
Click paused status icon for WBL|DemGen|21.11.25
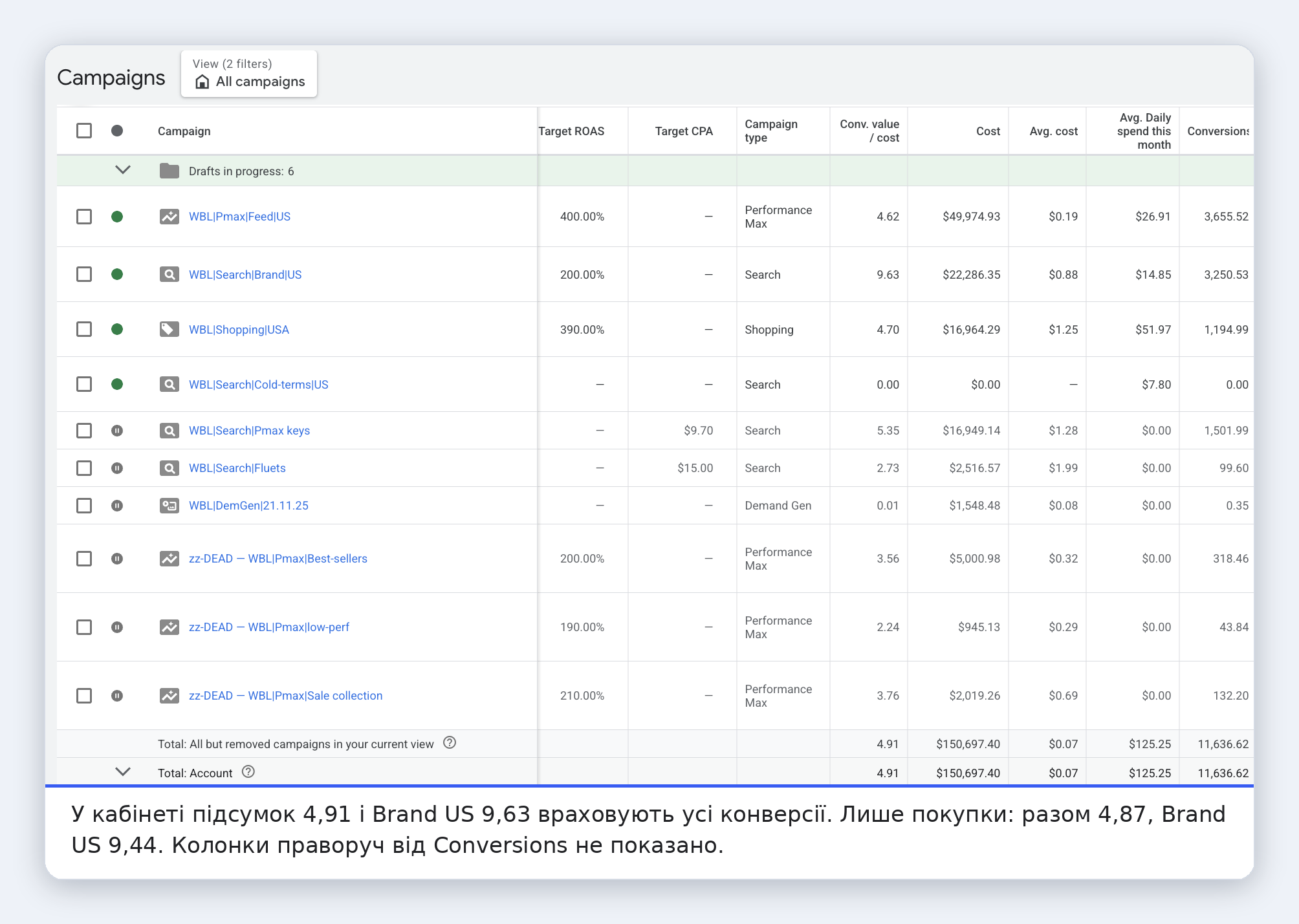117,506
